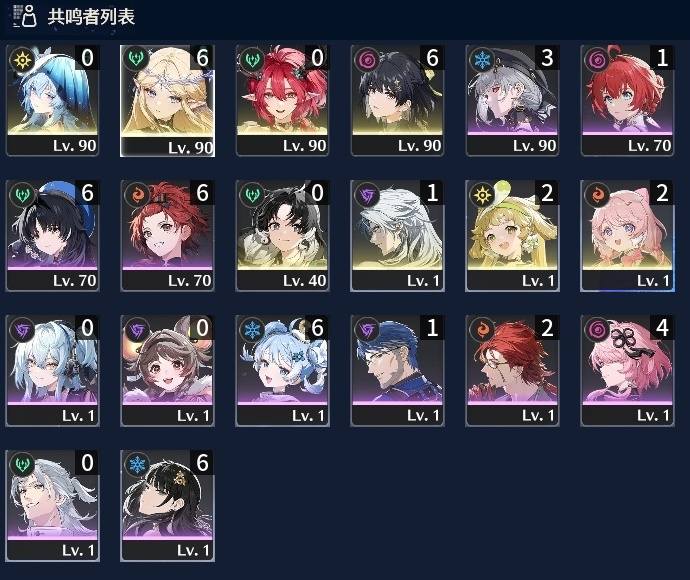
Task: Click the Electro icon on the blue-haired man card
Action: (x=367, y=329)
